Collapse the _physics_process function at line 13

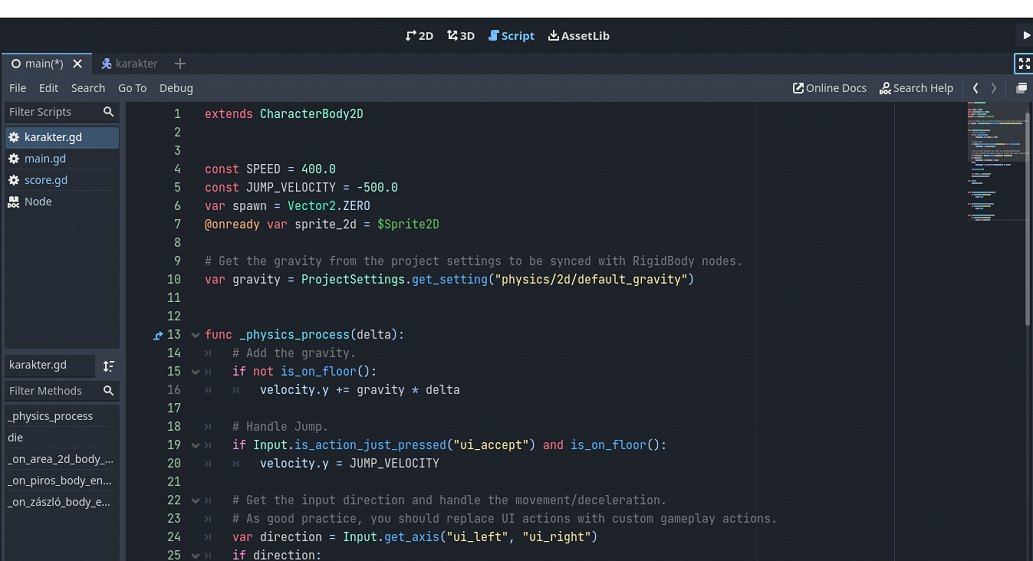pyautogui.click(x=195, y=335)
